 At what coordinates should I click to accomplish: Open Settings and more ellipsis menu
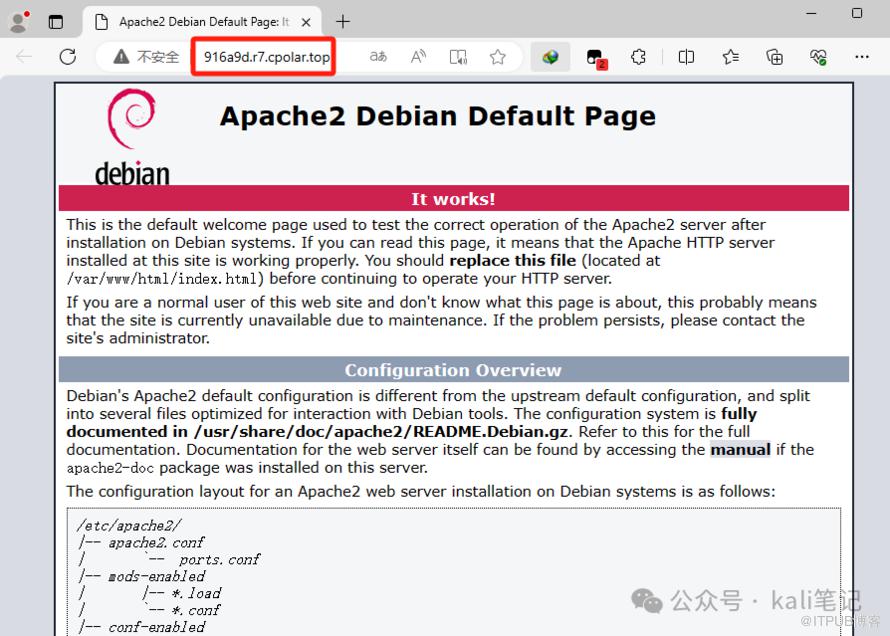tap(862, 57)
